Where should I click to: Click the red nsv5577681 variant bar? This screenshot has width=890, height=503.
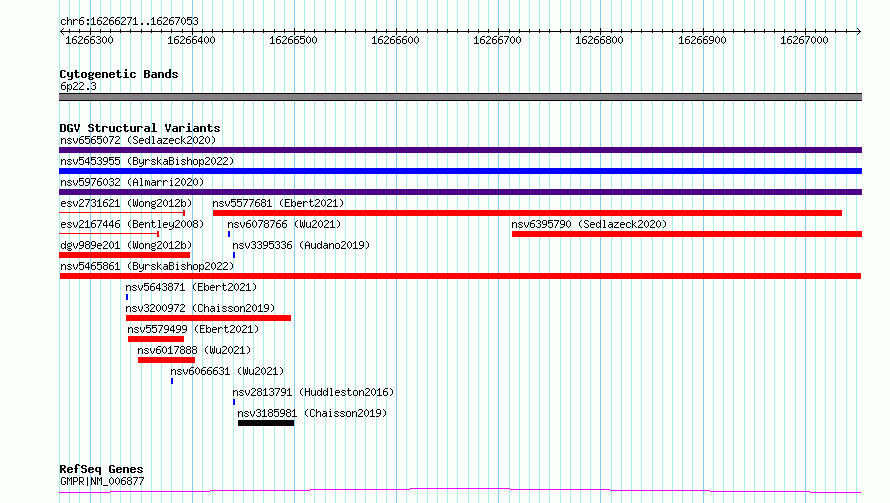(x=527, y=213)
